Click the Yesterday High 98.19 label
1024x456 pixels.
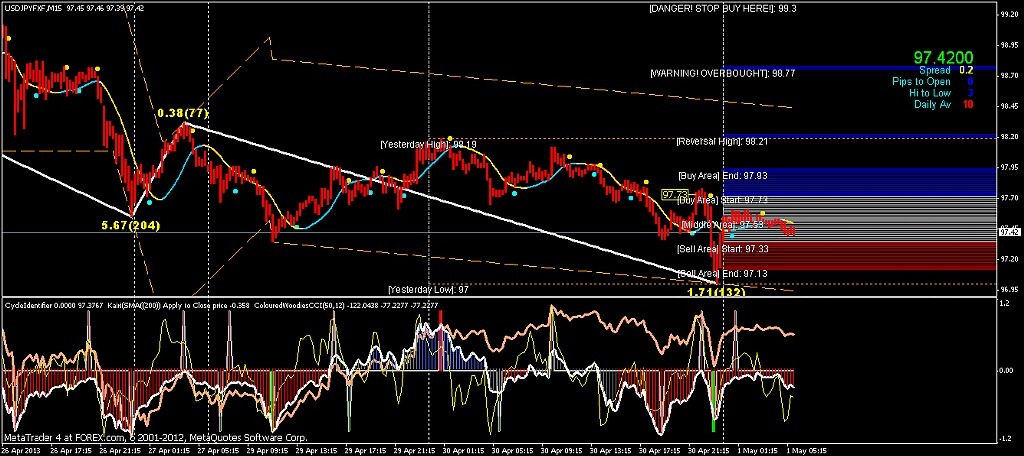coord(428,144)
